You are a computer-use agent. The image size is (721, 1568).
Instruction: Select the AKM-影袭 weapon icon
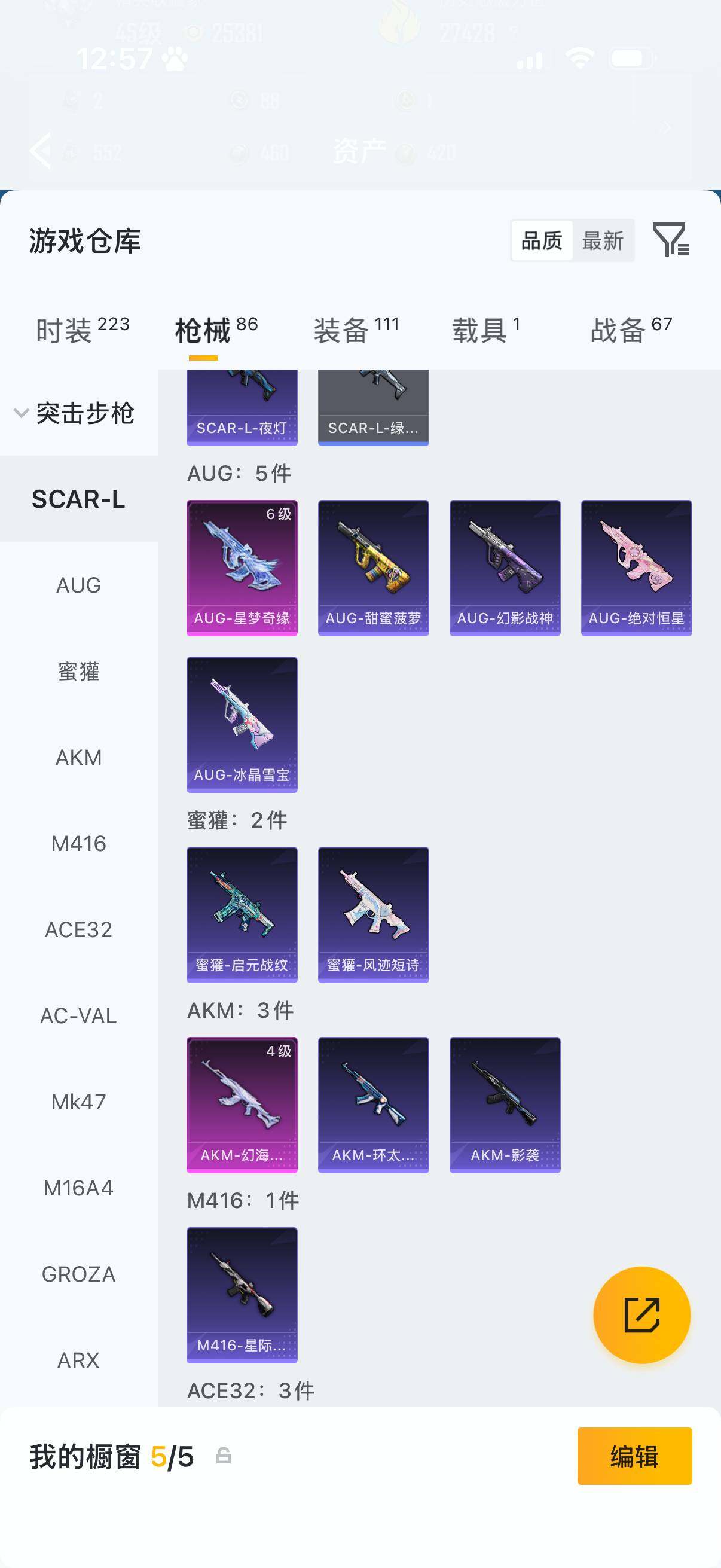(x=505, y=1104)
